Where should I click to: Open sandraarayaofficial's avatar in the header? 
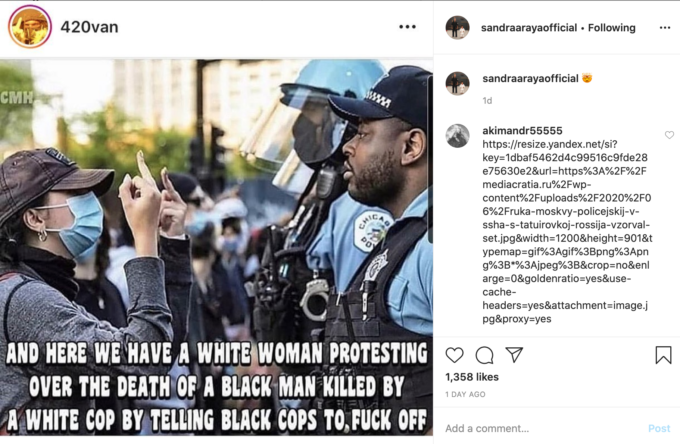coord(458,27)
